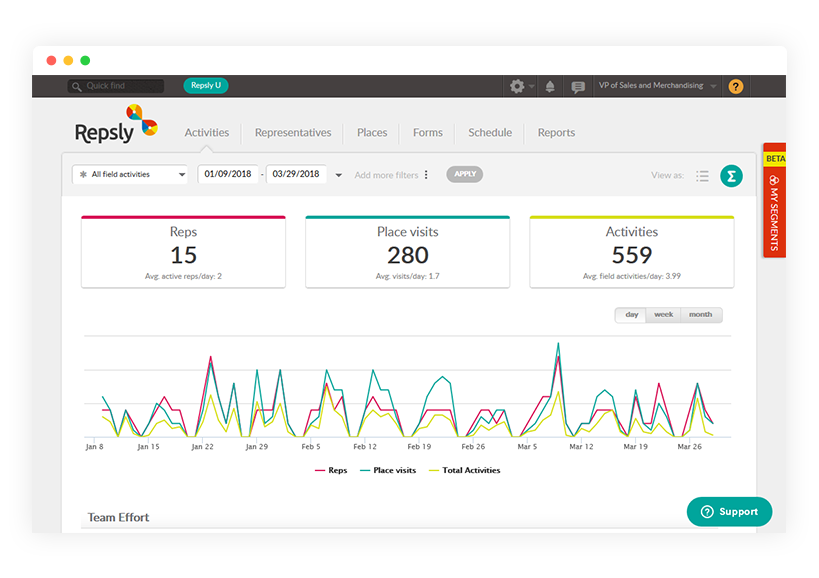Viewport: 819px width, 578px height.
Task: Click the orange help question mark icon
Action: coord(735,87)
